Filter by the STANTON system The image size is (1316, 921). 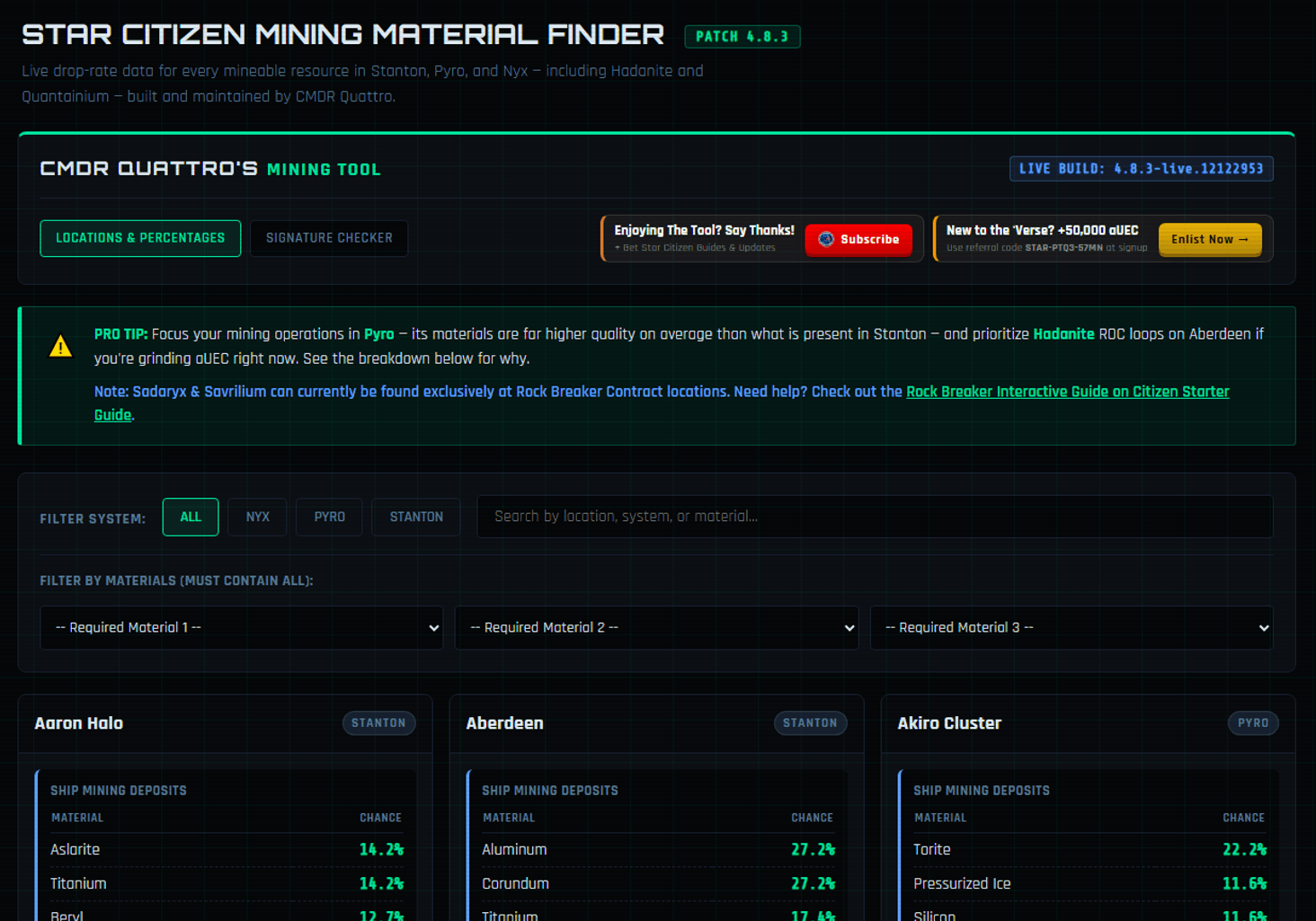[416, 517]
